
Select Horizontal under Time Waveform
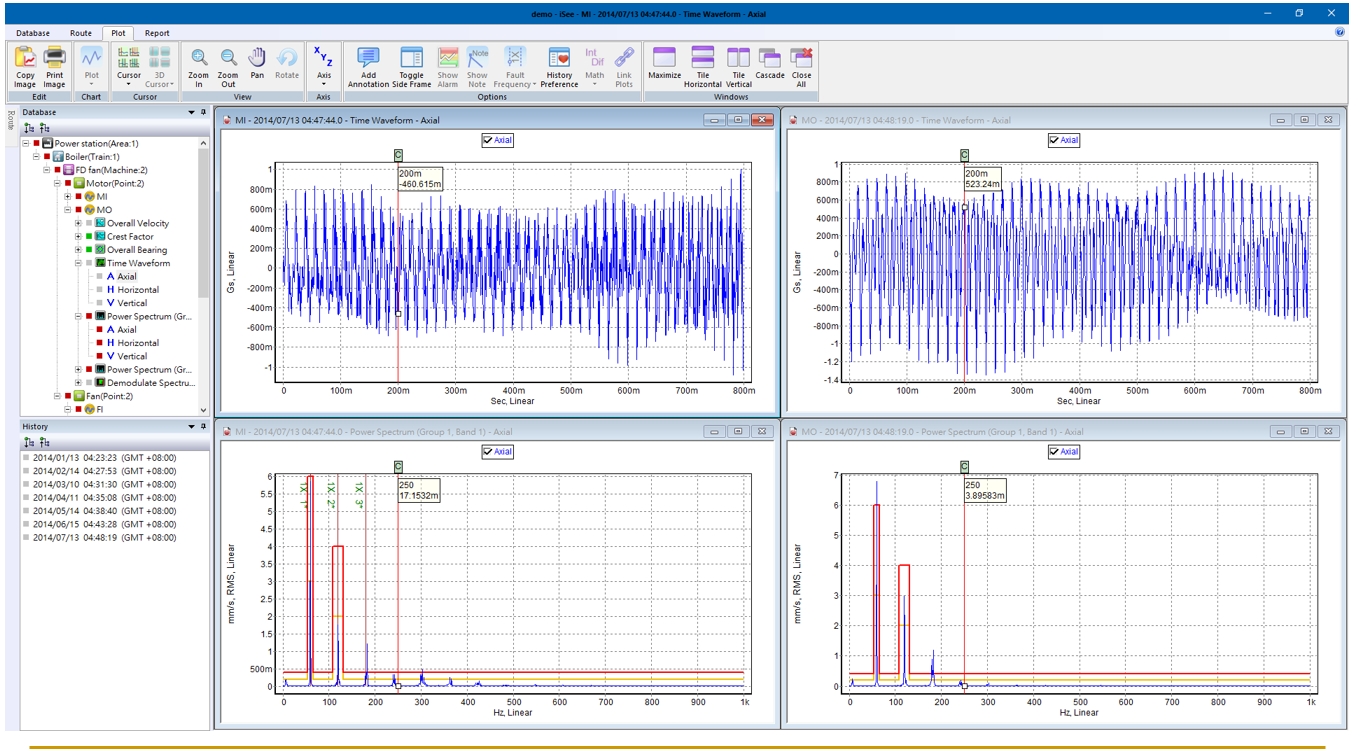(x=138, y=290)
